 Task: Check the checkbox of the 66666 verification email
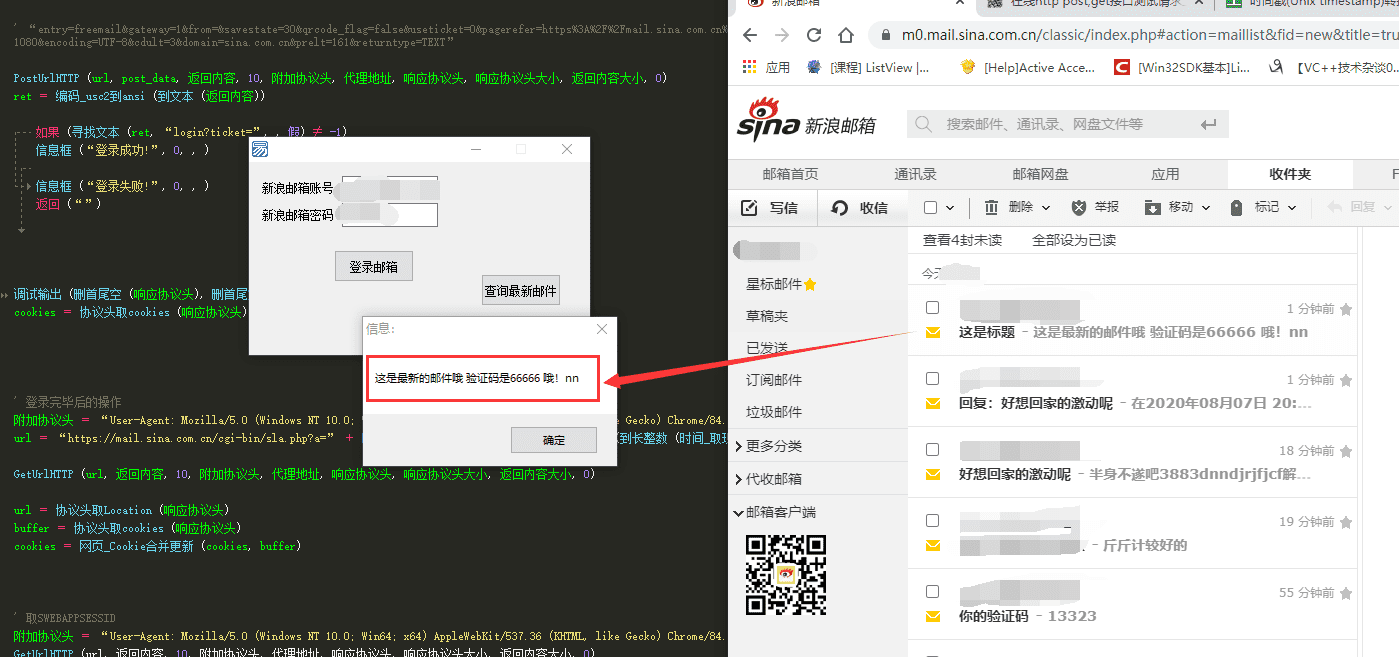[x=933, y=307]
